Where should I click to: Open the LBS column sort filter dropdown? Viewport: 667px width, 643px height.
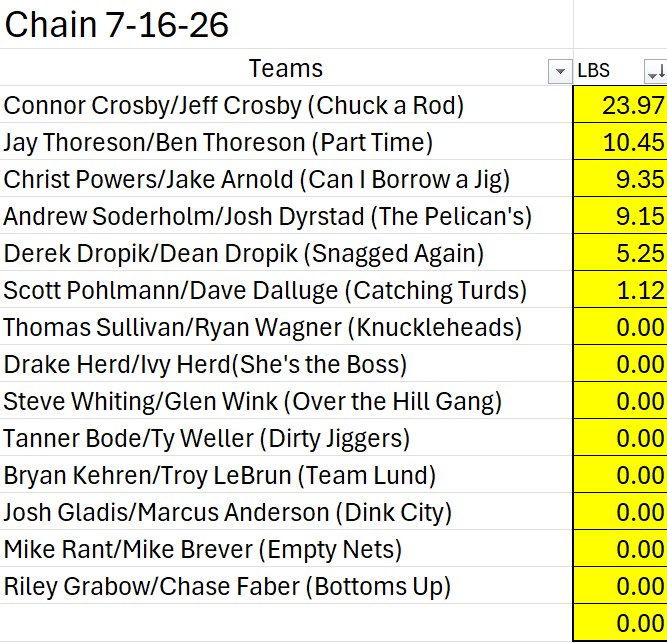(x=656, y=72)
